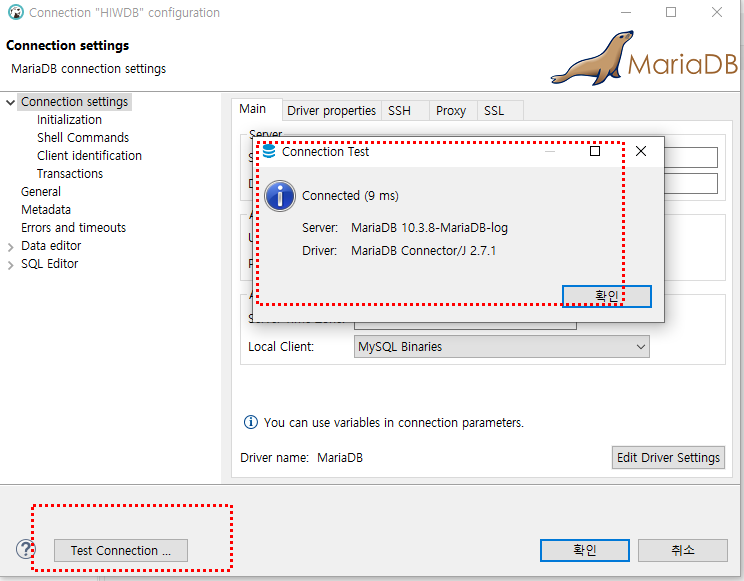Select the Transactions tree item

[70, 174]
